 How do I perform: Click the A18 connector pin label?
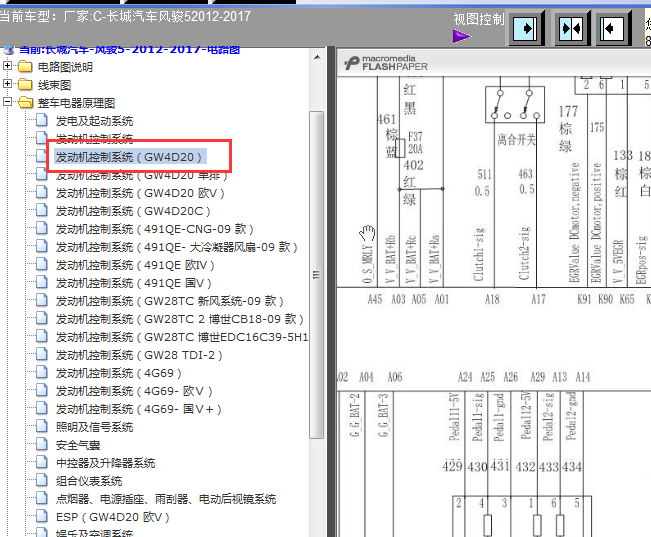(x=492, y=299)
